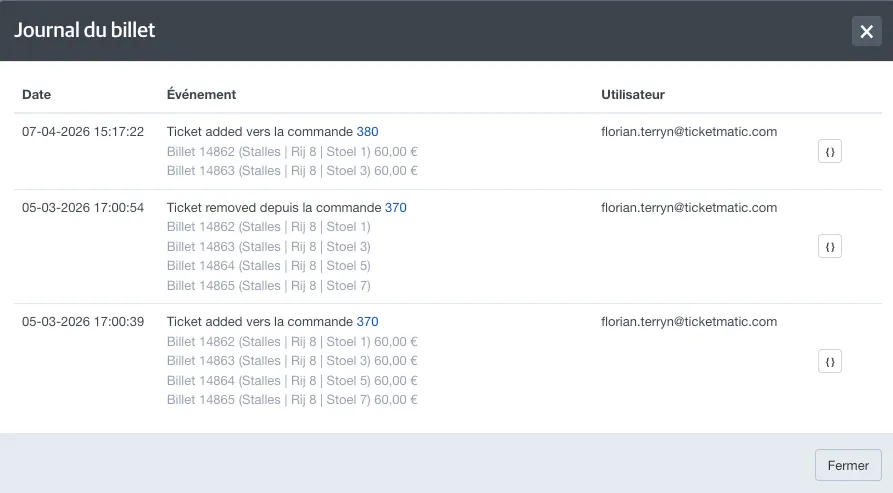Click Billet 14864 Stoel 5 60,00 € line
The image size is (893, 493).
(x=292, y=380)
